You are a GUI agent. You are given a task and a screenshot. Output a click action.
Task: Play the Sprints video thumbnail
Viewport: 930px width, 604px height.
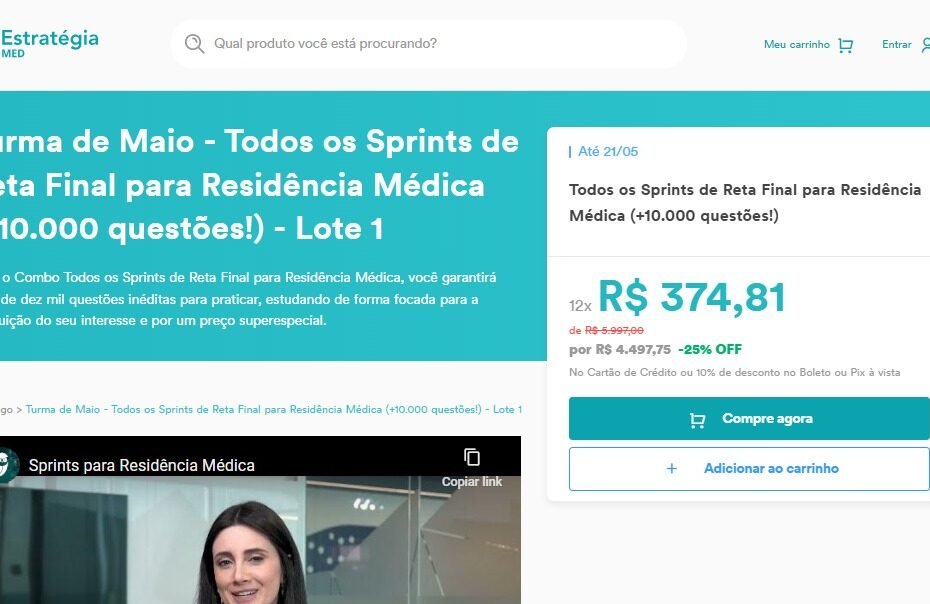point(260,540)
